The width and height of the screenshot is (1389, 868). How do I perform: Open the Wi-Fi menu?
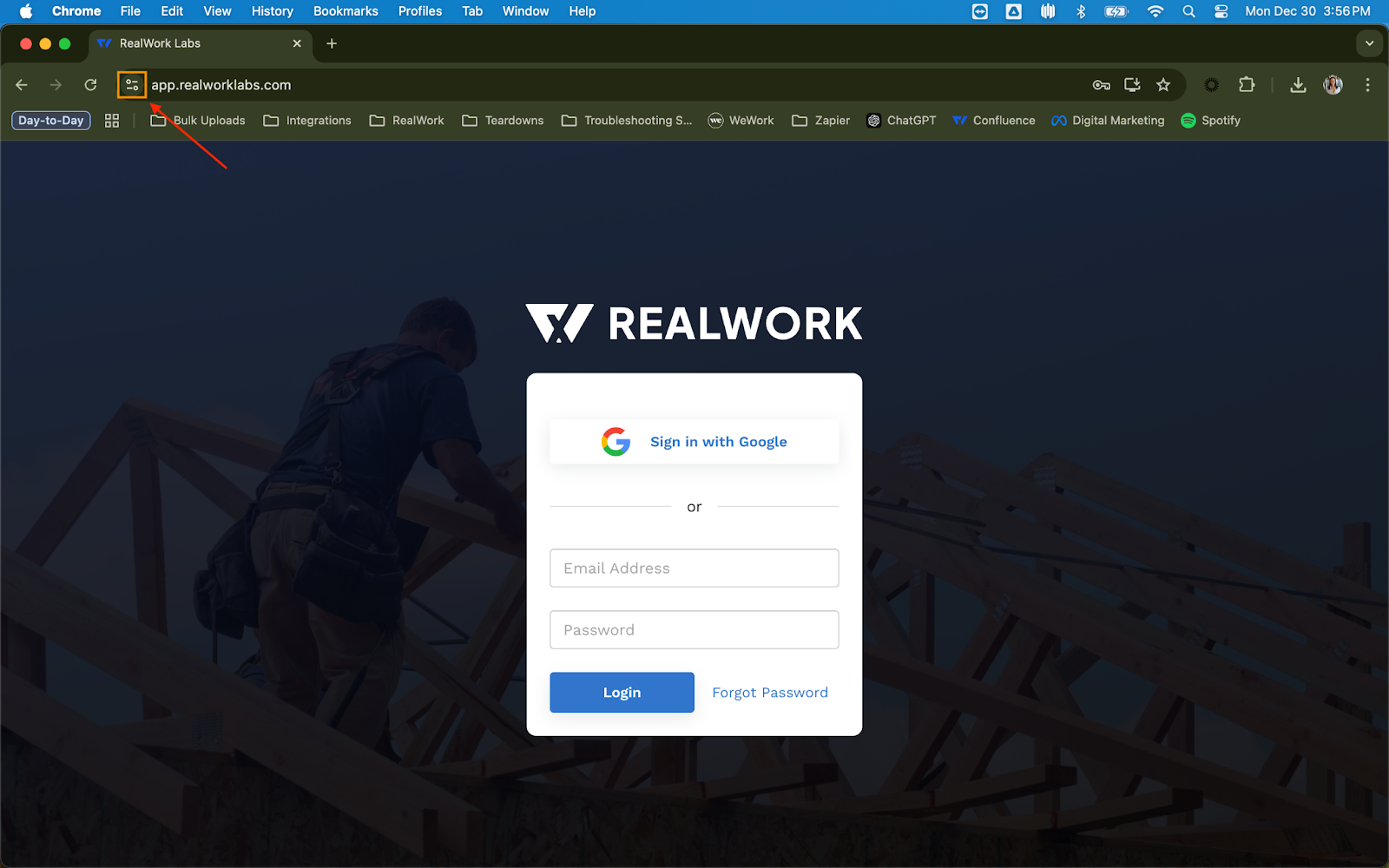(x=1155, y=11)
